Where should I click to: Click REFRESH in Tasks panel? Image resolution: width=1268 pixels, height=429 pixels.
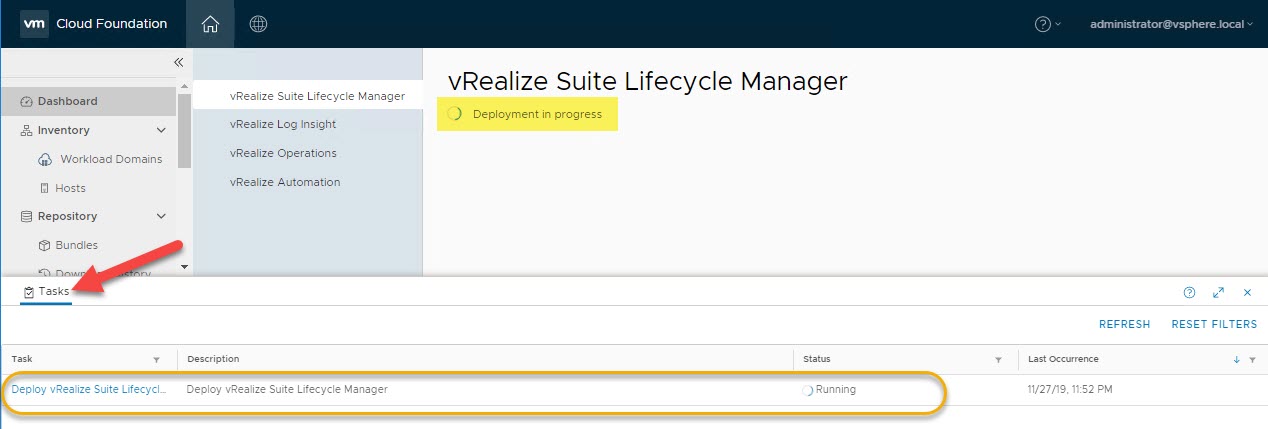pyautogui.click(x=1124, y=324)
